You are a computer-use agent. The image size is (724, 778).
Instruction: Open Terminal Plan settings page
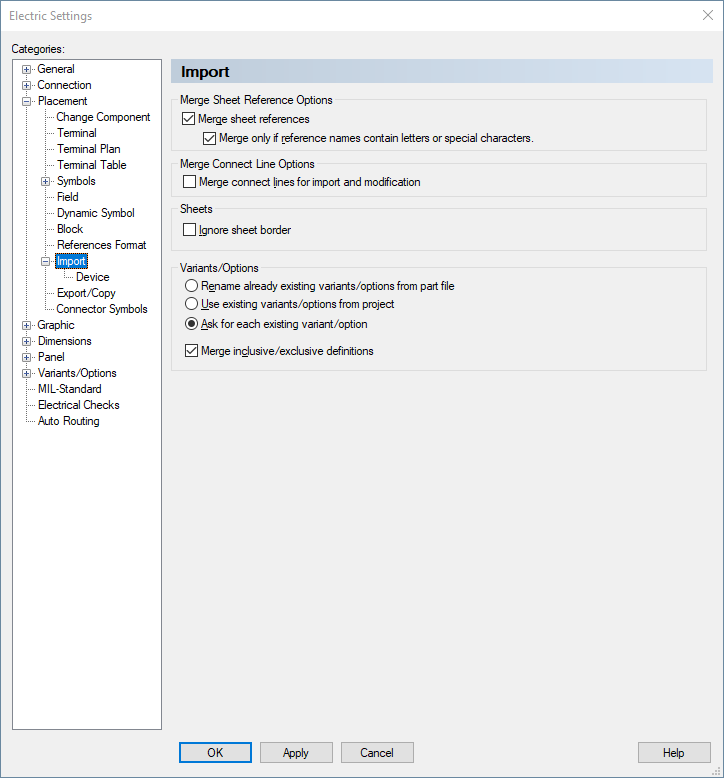(x=89, y=149)
